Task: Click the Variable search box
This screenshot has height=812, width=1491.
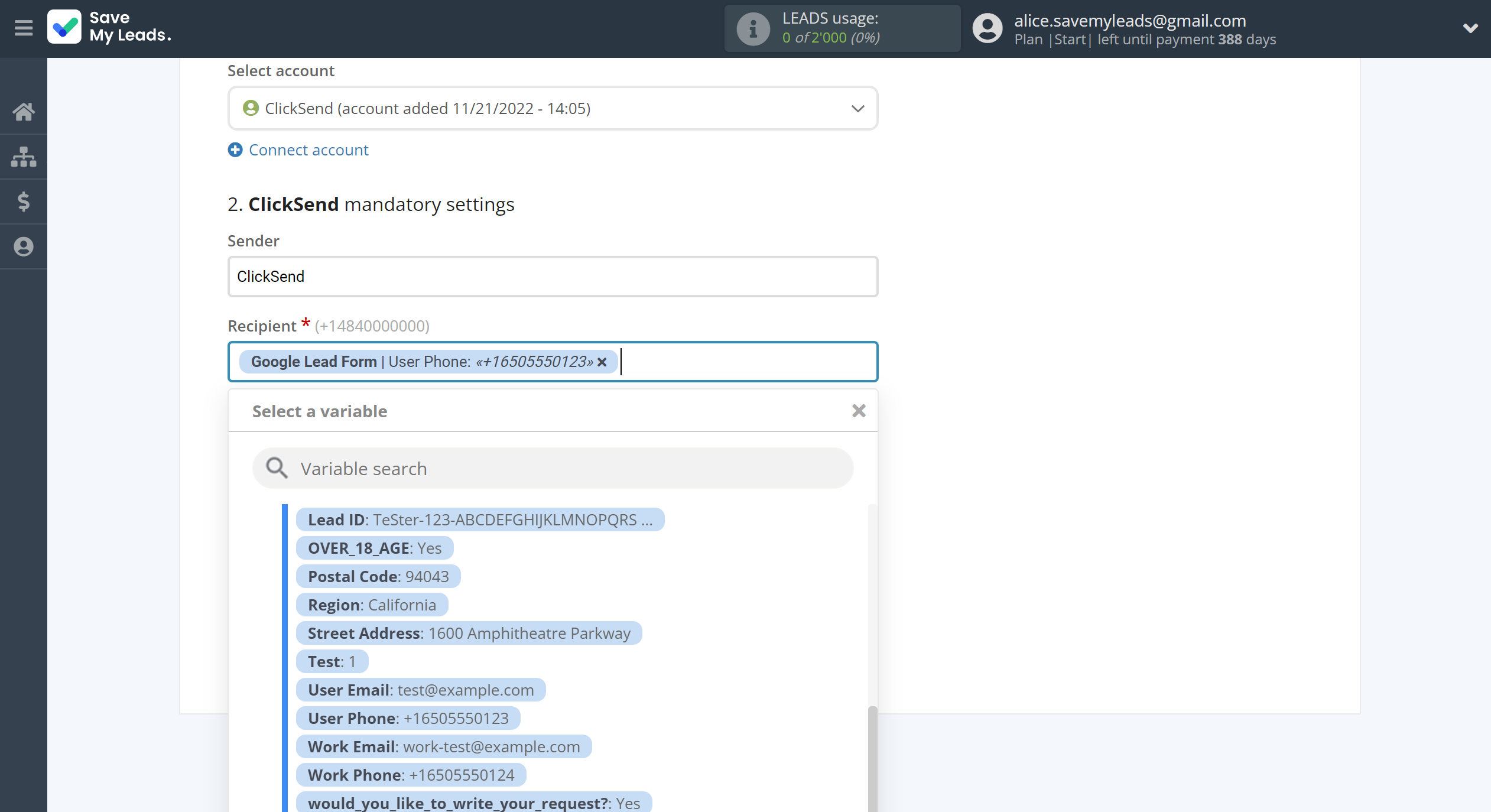Action: coord(553,468)
